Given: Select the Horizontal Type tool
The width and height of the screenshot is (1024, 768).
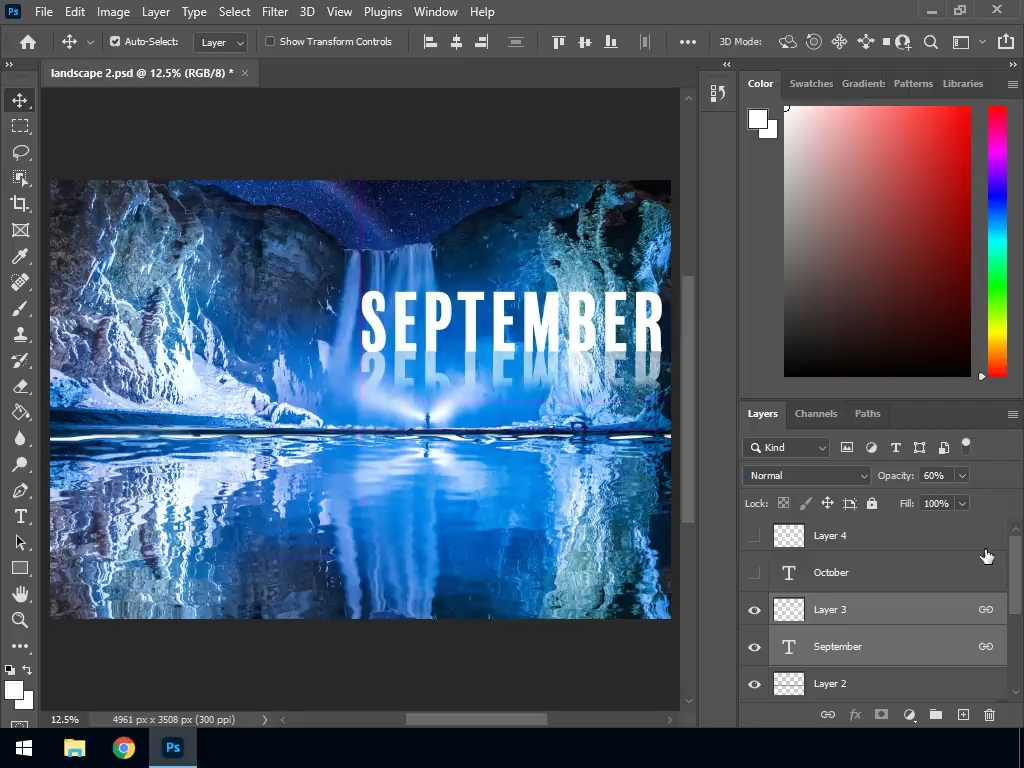Looking at the screenshot, I should click(20, 517).
